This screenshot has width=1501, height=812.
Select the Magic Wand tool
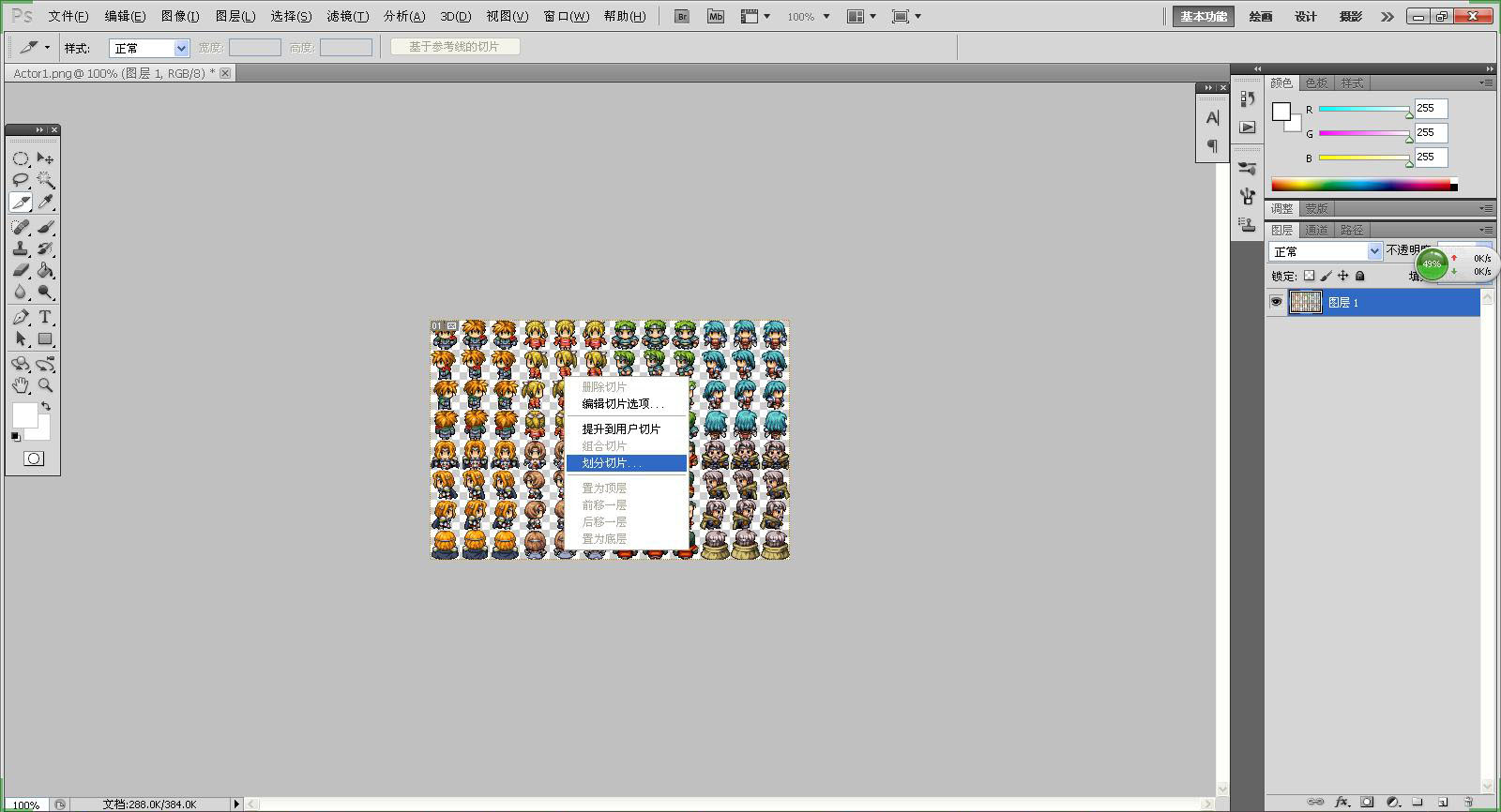click(x=45, y=180)
